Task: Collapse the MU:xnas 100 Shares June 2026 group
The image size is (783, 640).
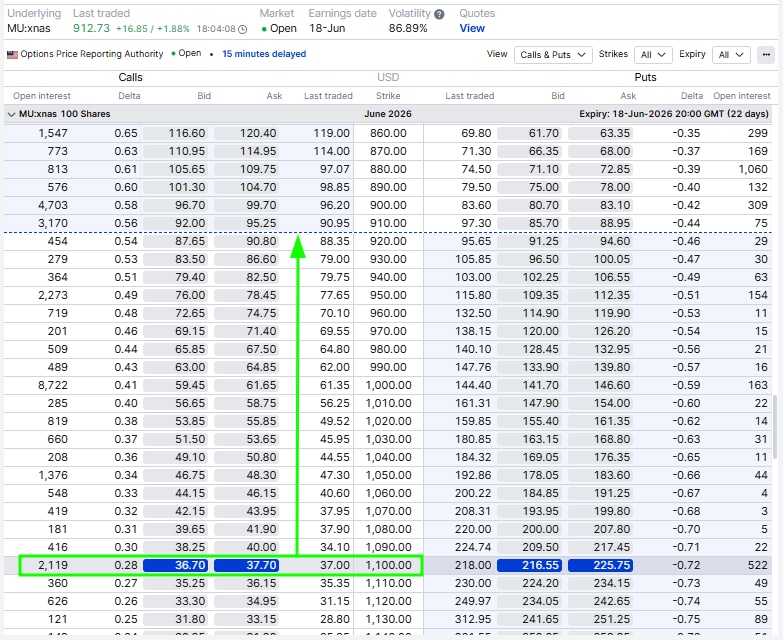Action: 11,114
